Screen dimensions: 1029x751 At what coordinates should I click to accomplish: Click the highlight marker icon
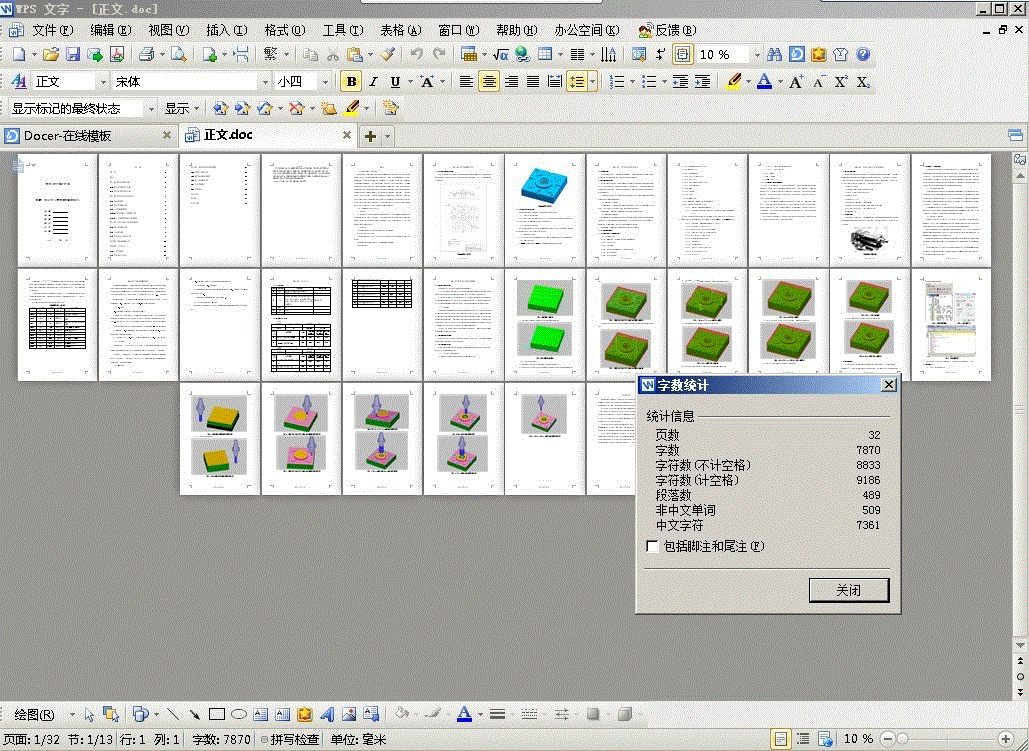pos(734,82)
